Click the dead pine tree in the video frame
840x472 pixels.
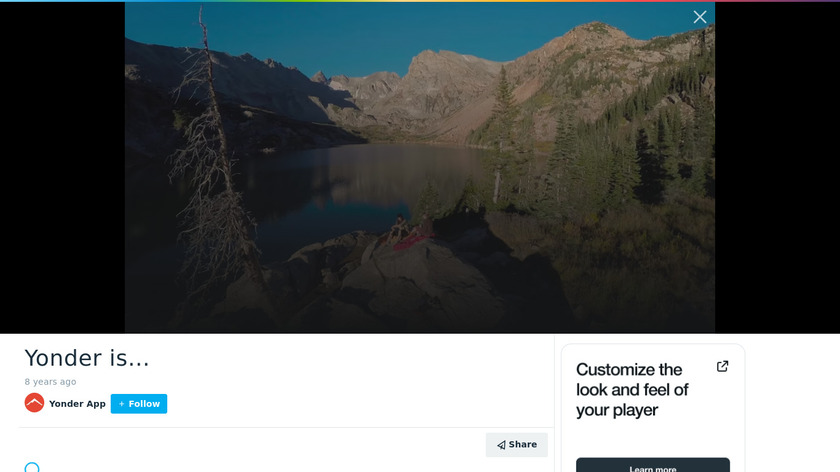pyautogui.click(x=212, y=161)
